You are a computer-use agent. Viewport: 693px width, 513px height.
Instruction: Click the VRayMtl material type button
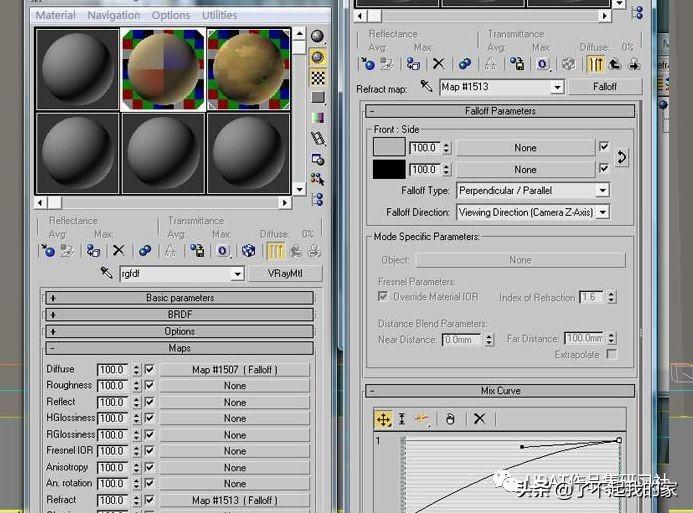pyautogui.click(x=286, y=274)
